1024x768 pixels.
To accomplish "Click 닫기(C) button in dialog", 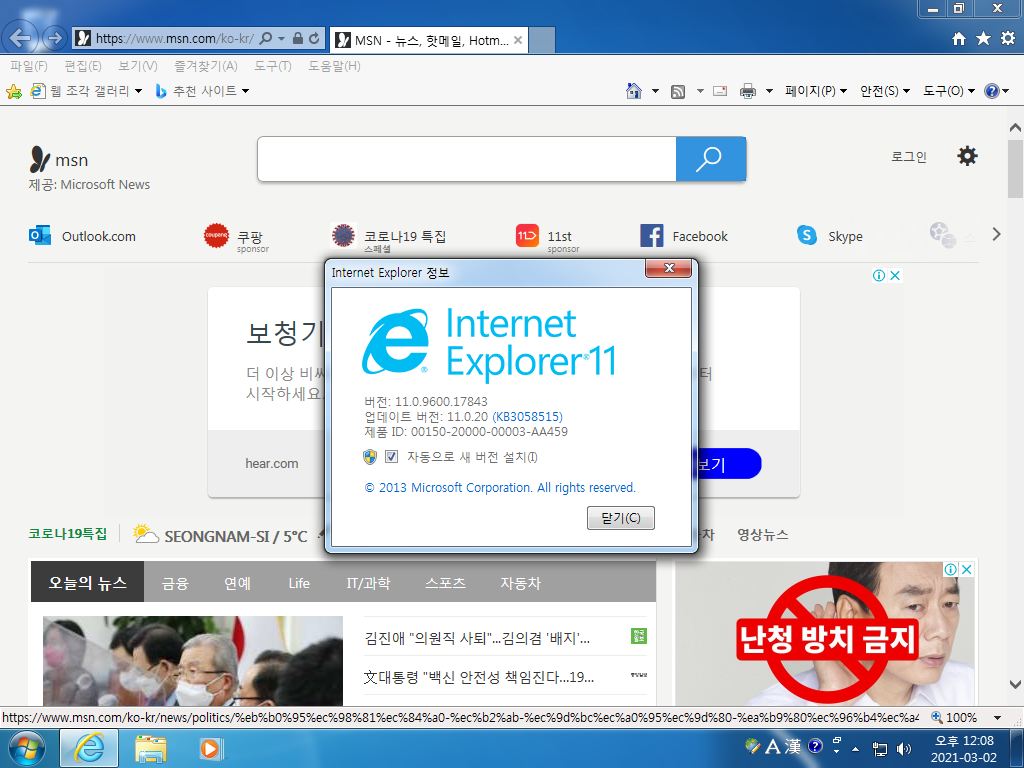I will 620,518.
